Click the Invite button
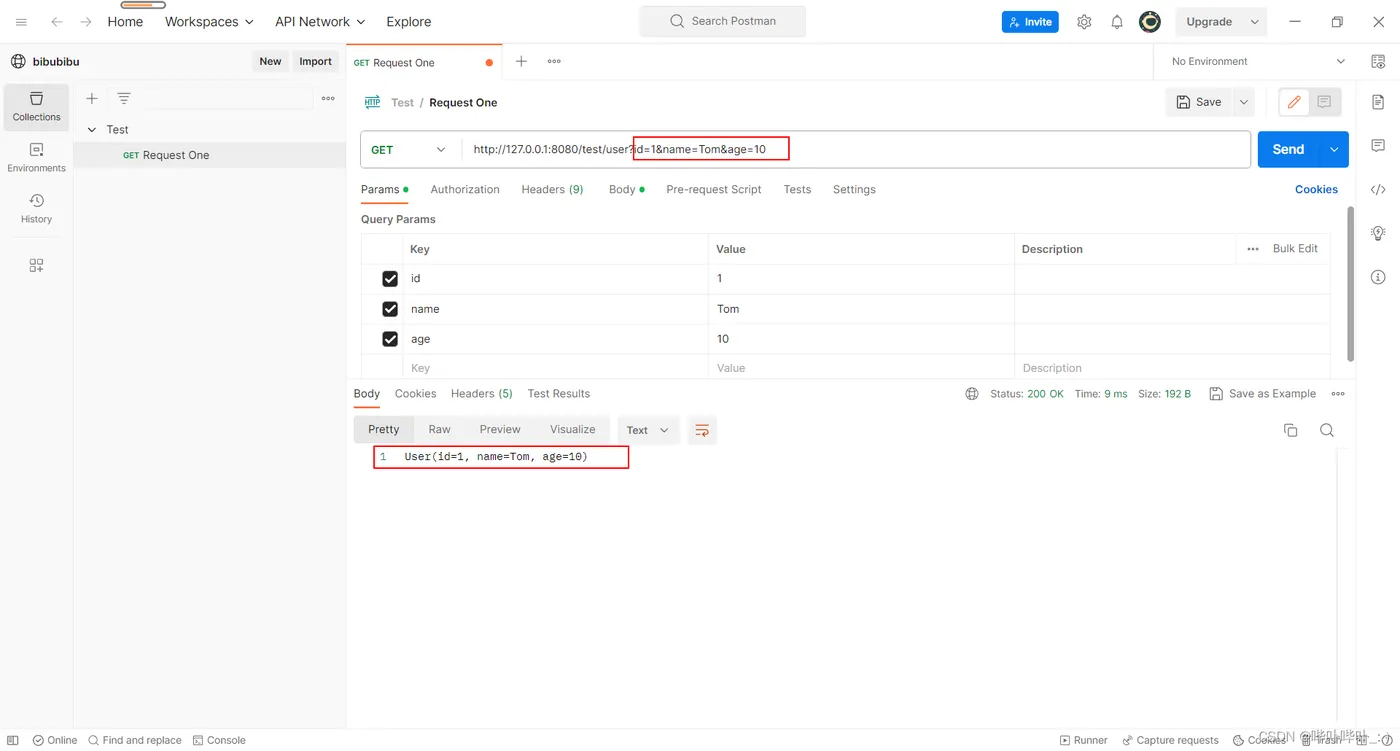Screen dimensions: 1400x751 point(1030,22)
